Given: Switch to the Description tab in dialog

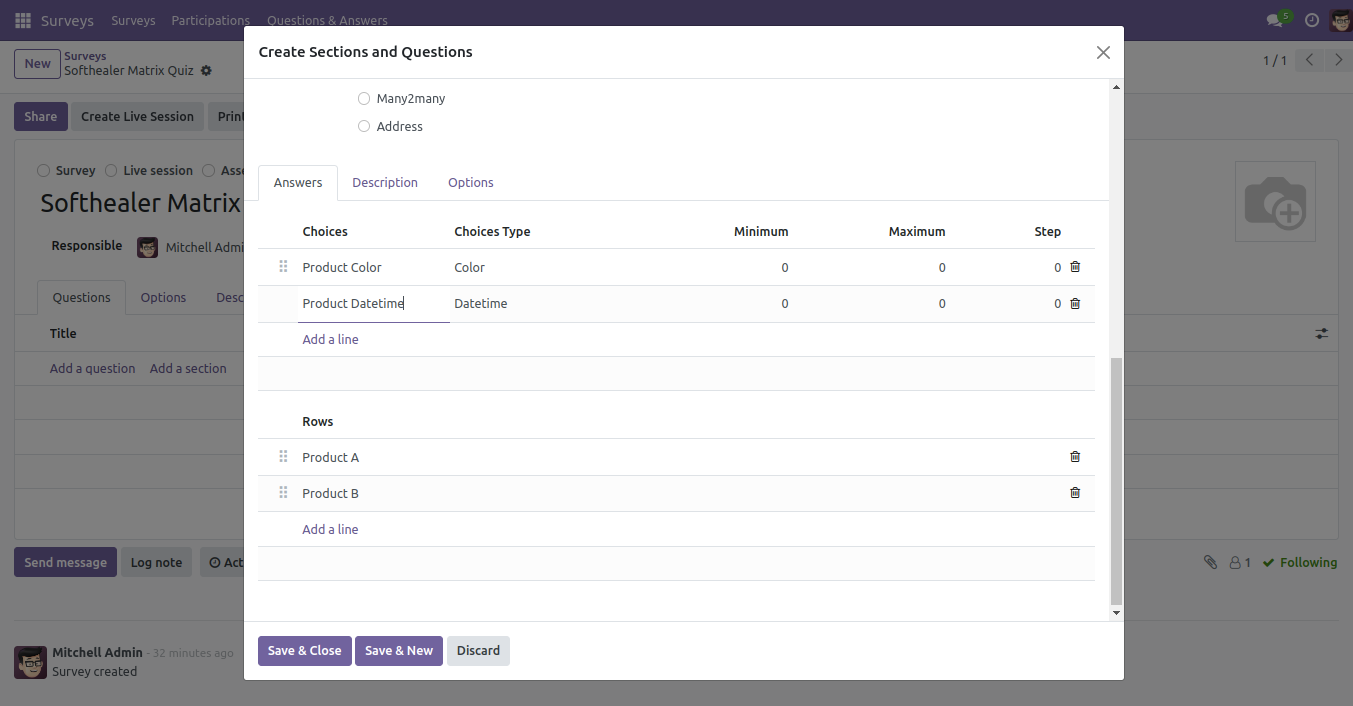Looking at the screenshot, I should 385,183.
